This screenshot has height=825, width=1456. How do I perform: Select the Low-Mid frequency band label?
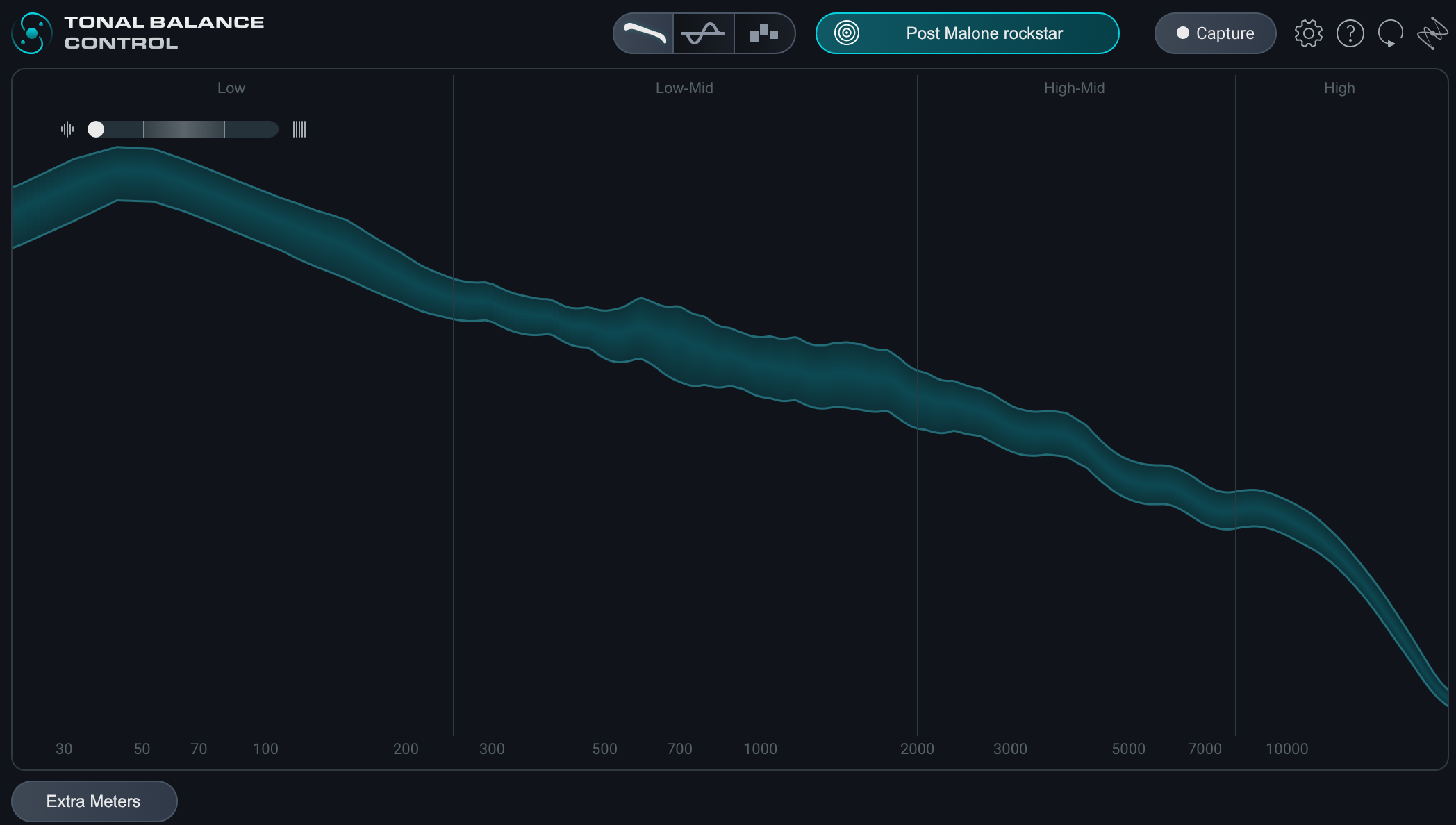[x=684, y=88]
